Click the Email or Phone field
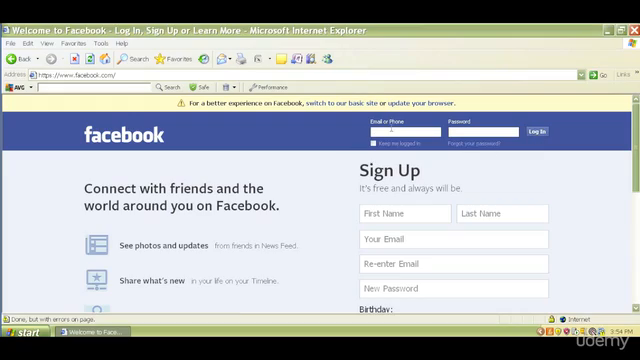Viewport: 640px width, 360px height. [x=406, y=132]
